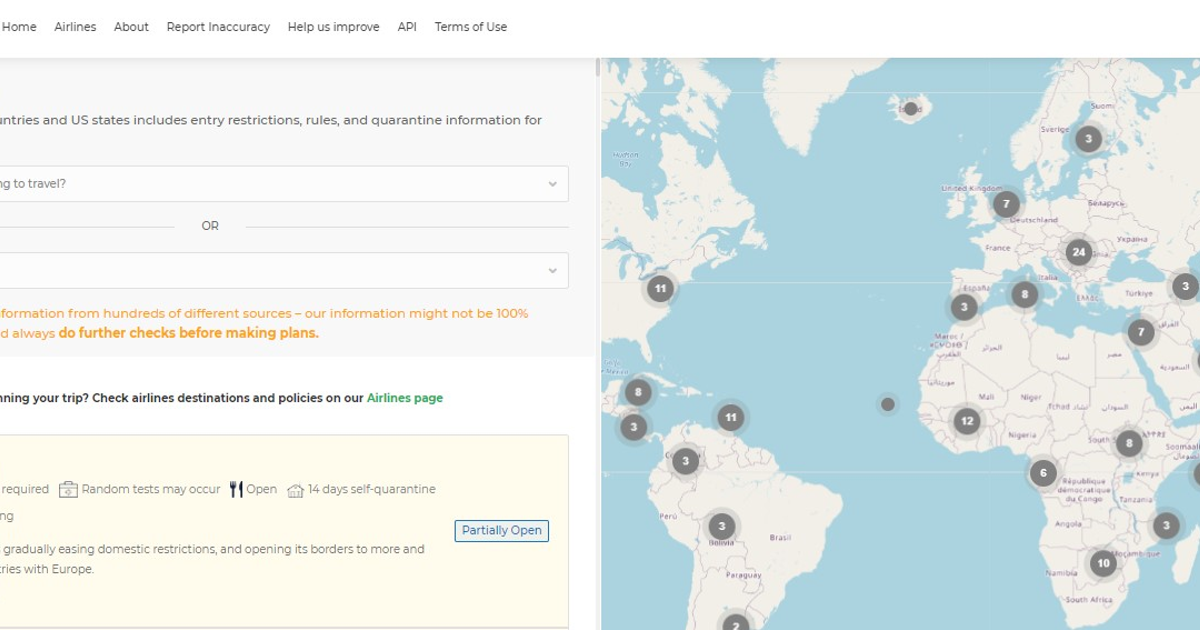Expand the second dropdown below OR
The width and height of the screenshot is (1200, 630).
point(280,270)
